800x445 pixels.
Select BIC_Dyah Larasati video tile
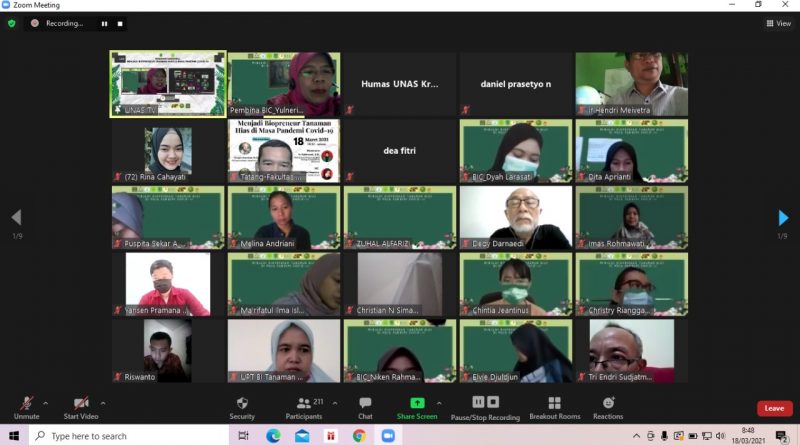pyautogui.click(x=516, y=151)
